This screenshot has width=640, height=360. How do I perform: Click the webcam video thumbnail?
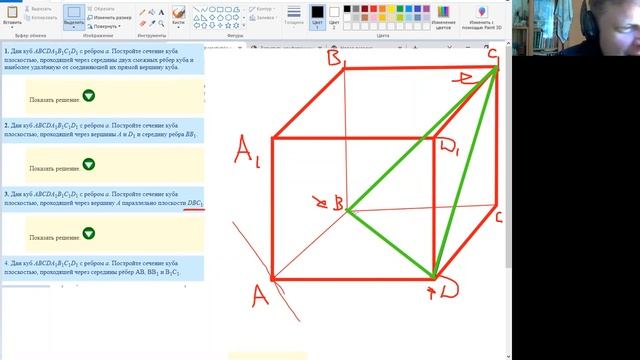click(576, 28)
